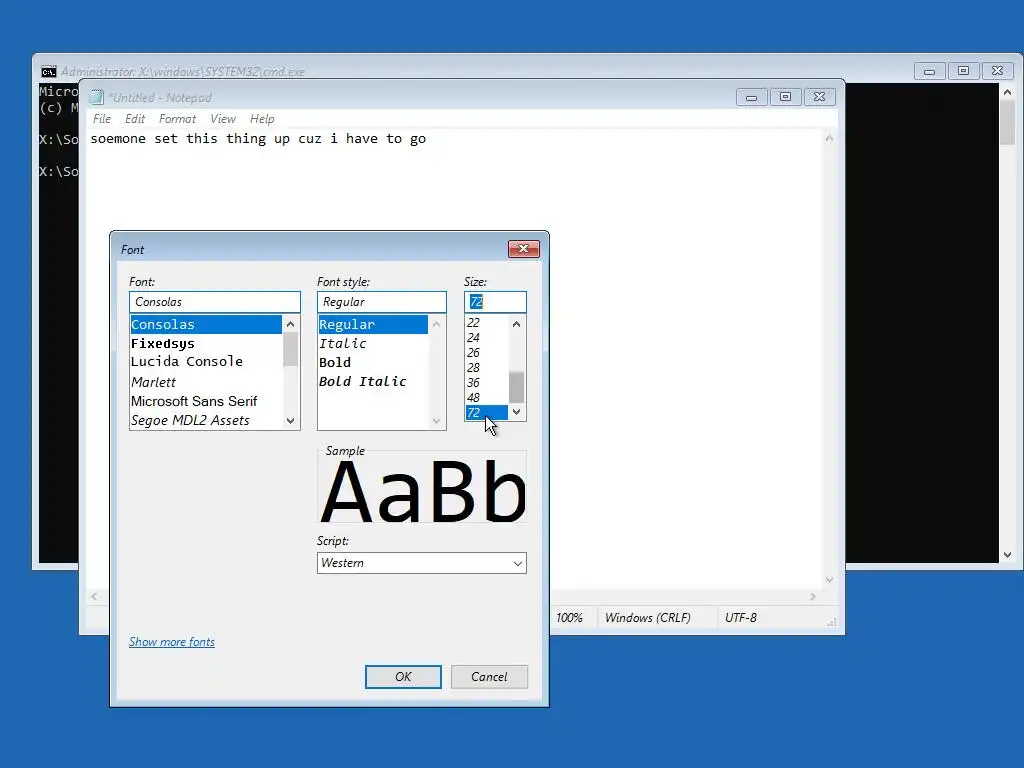Minimize the command prompt window
The width and height of the screenshot is (1024, 768).
pos(929,71)
